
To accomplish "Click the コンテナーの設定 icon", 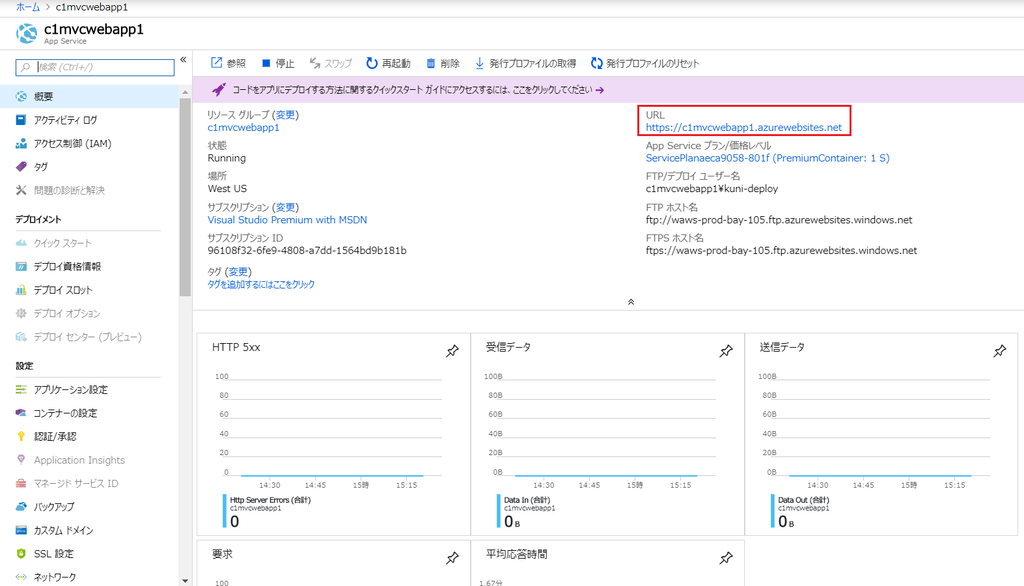I will click(x=21, y=413).
